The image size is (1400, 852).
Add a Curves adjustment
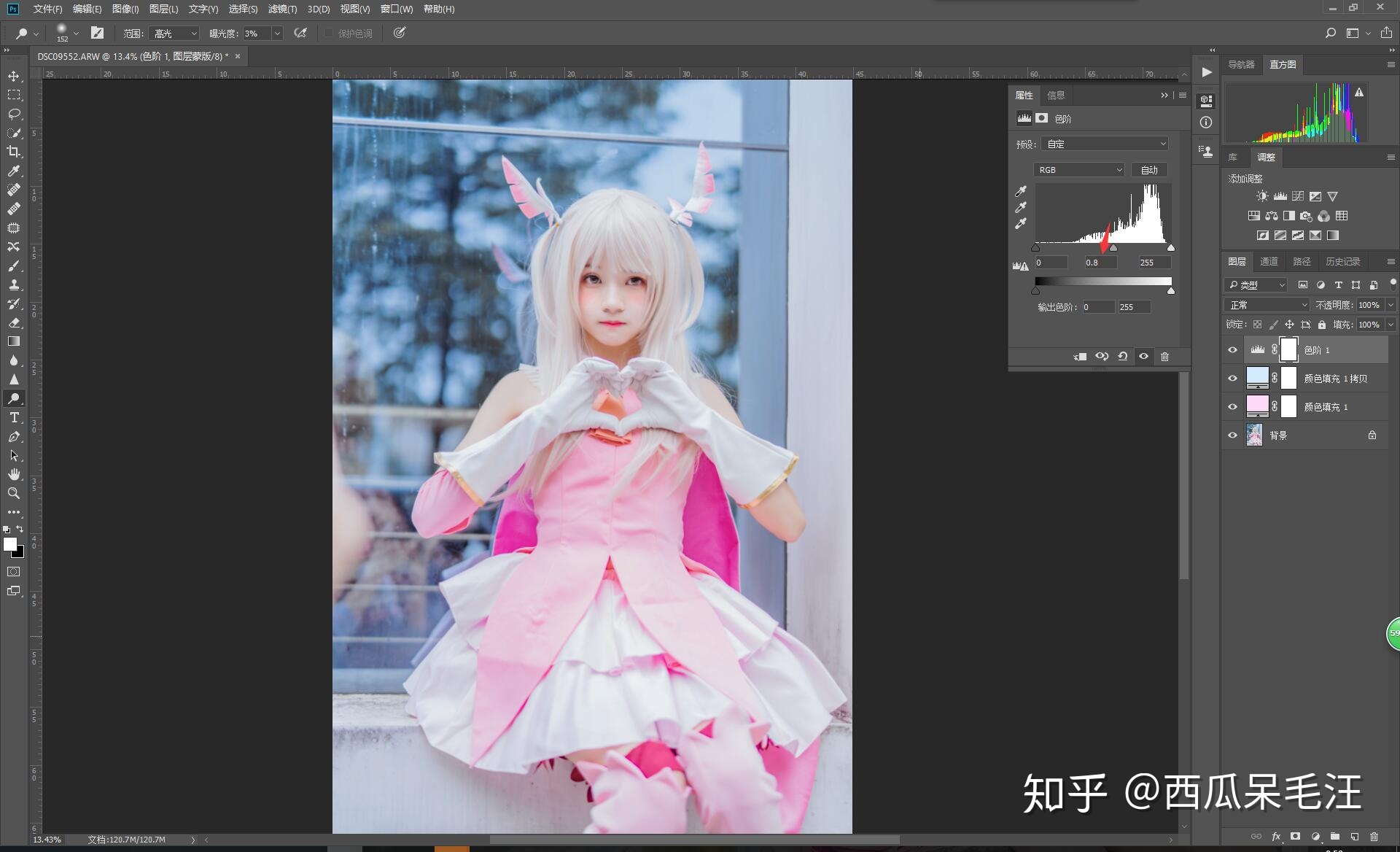[1298, 196]
